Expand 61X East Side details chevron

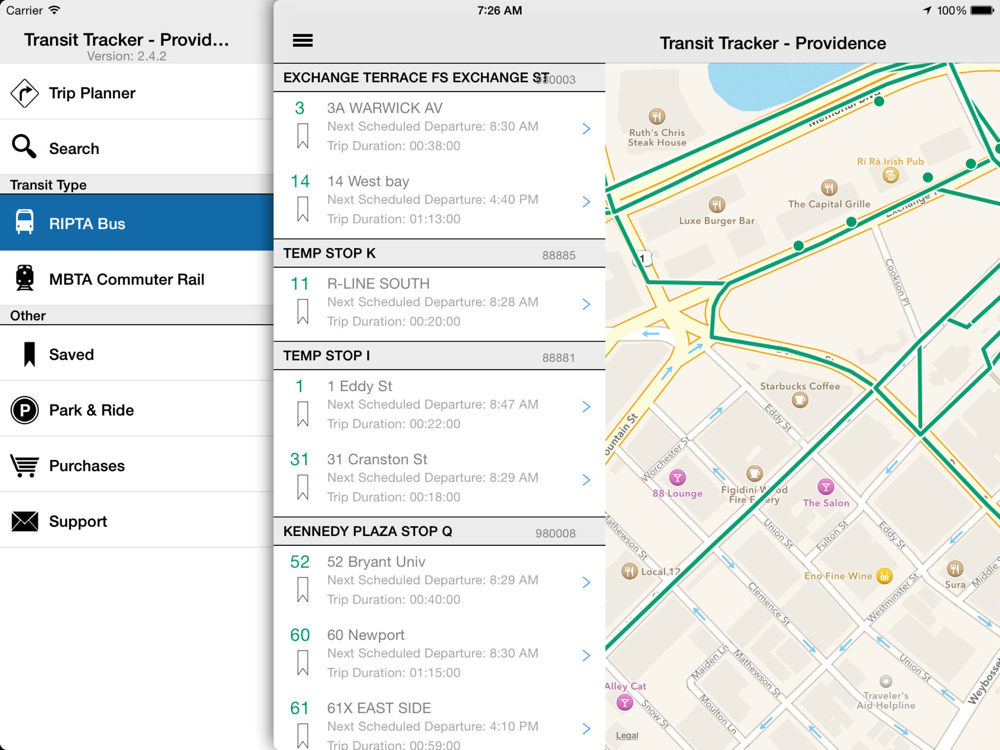[x=586, y=728]
